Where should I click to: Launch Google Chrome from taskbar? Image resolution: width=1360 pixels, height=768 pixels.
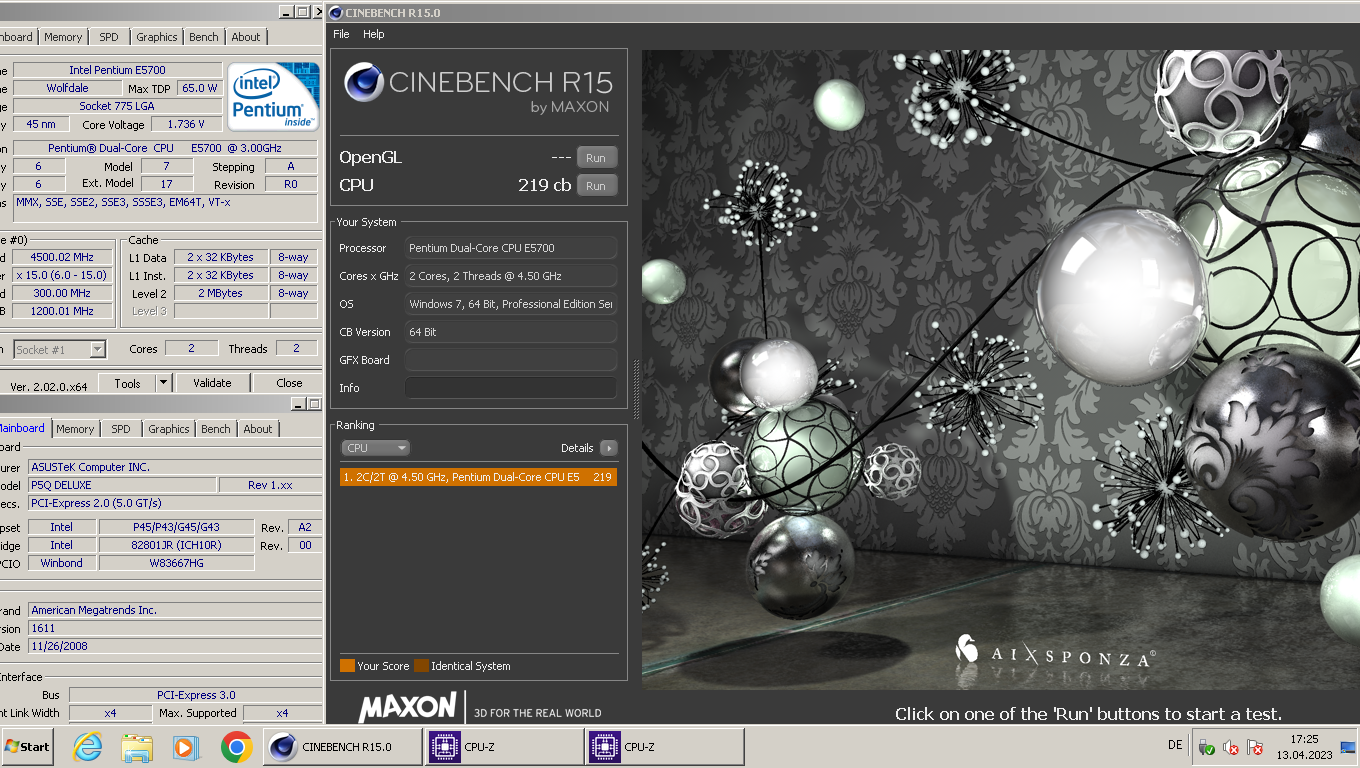pyautogui.click(x=236, y=747)
